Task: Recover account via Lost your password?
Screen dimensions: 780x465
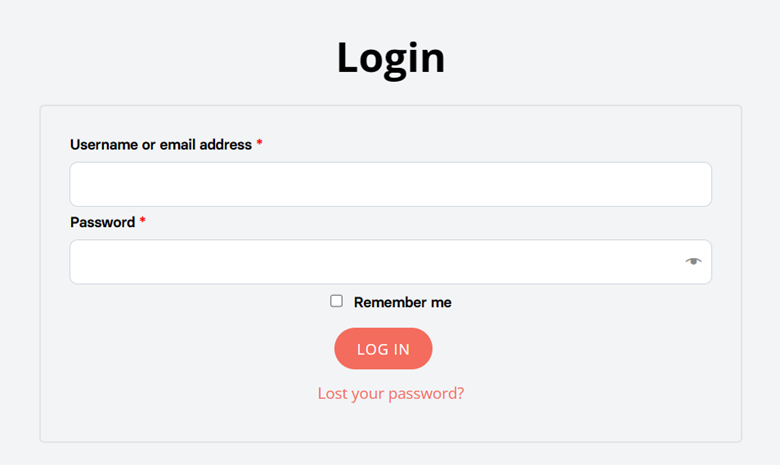Action: tap(390, 393)
